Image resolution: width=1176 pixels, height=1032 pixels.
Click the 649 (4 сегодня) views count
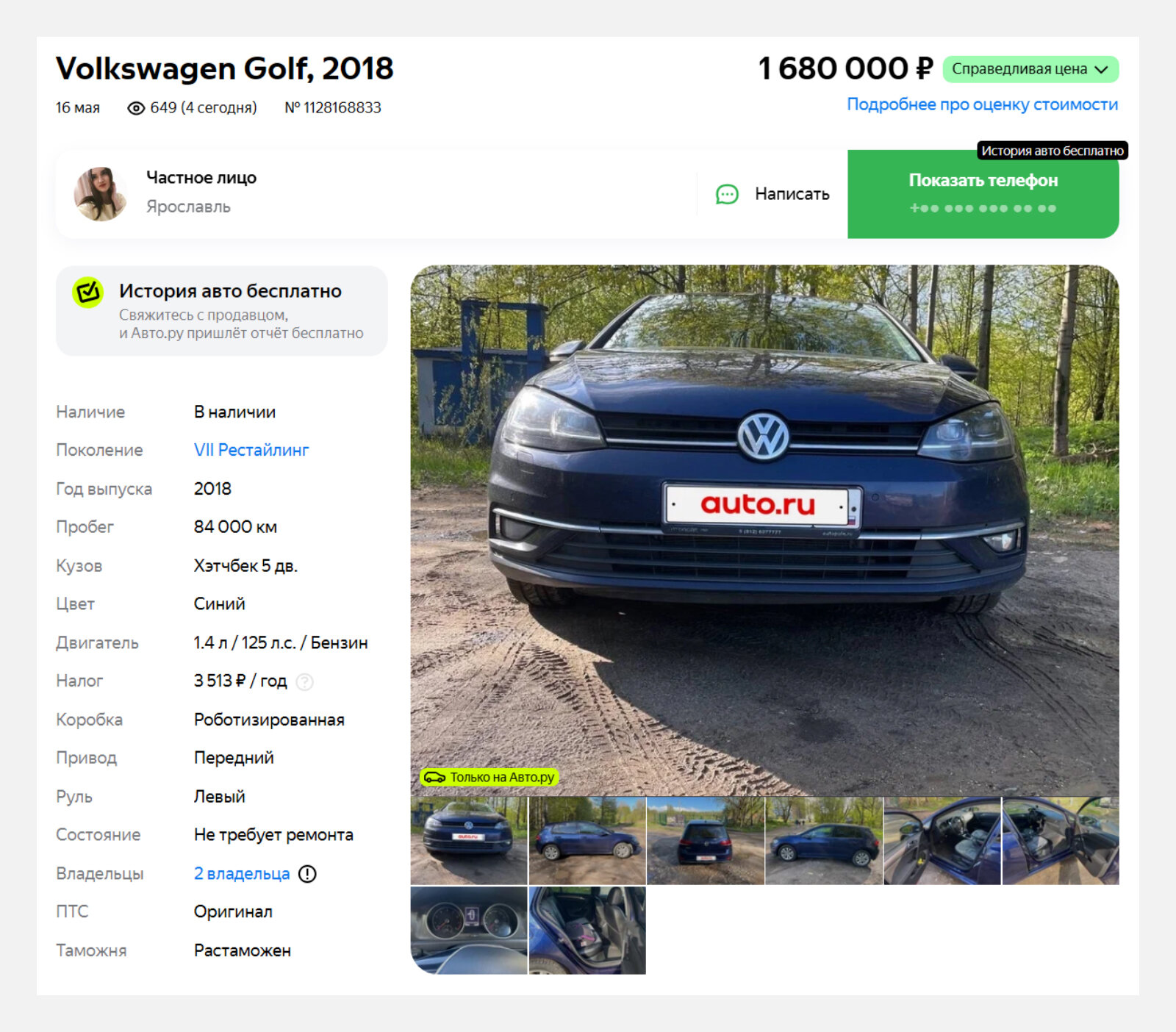coord(204,108)
